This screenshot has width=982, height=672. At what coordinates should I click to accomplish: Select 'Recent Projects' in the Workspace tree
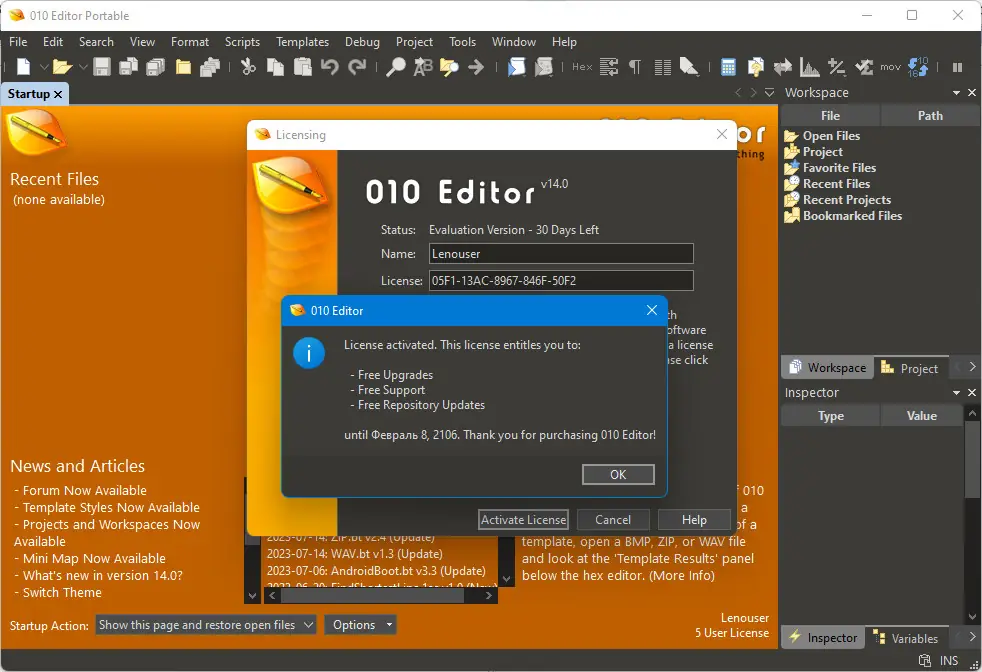[x=847, y=200]
